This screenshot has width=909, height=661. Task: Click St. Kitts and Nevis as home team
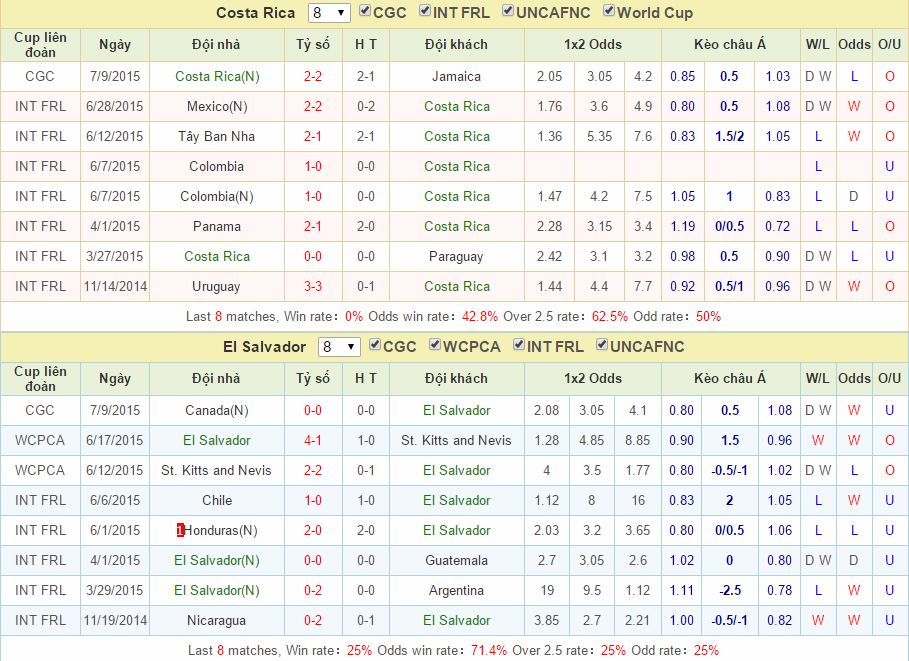(x=216, y=470)
